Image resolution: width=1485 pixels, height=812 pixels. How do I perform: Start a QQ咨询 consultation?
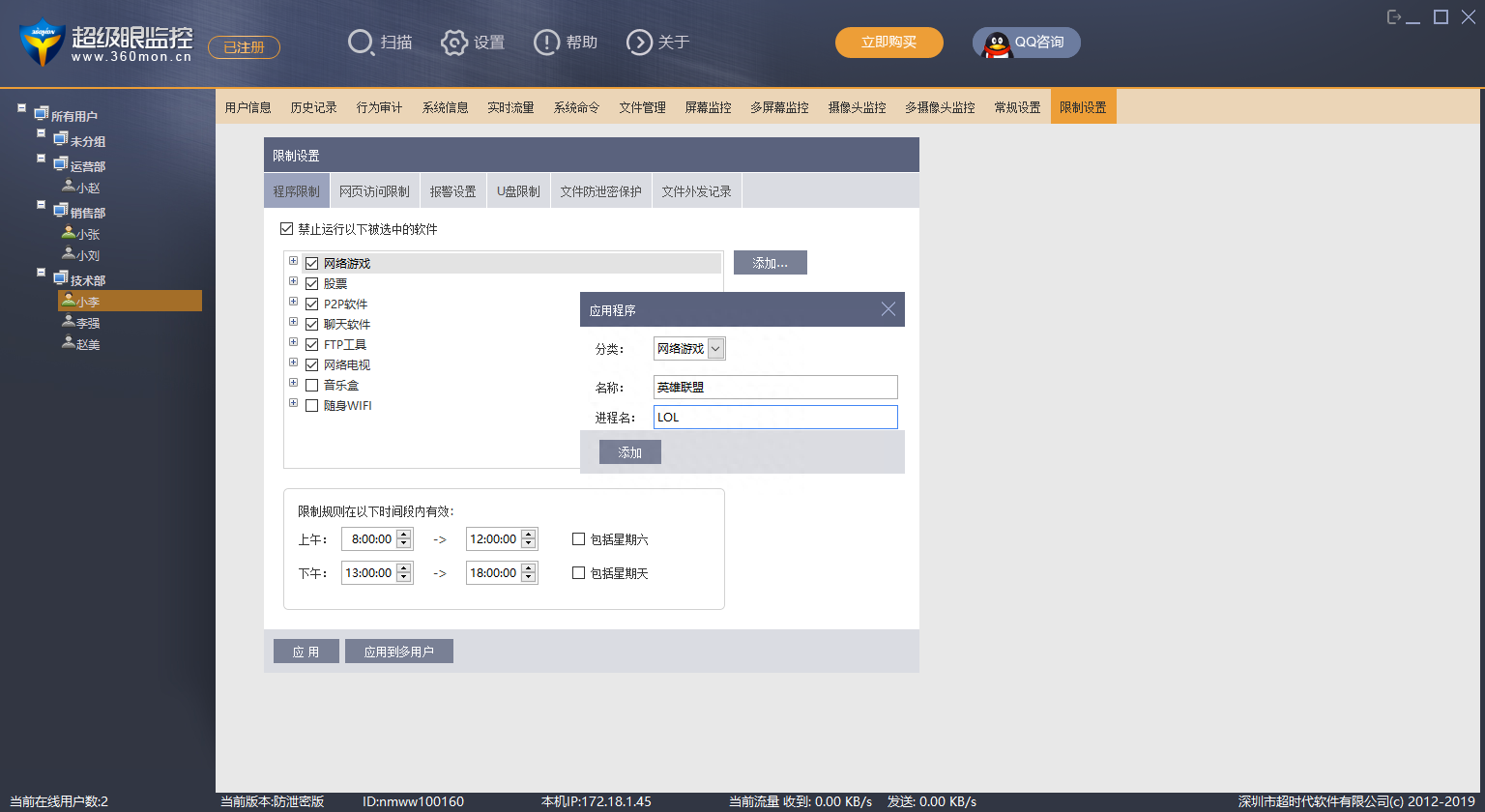pos(1026,42)
